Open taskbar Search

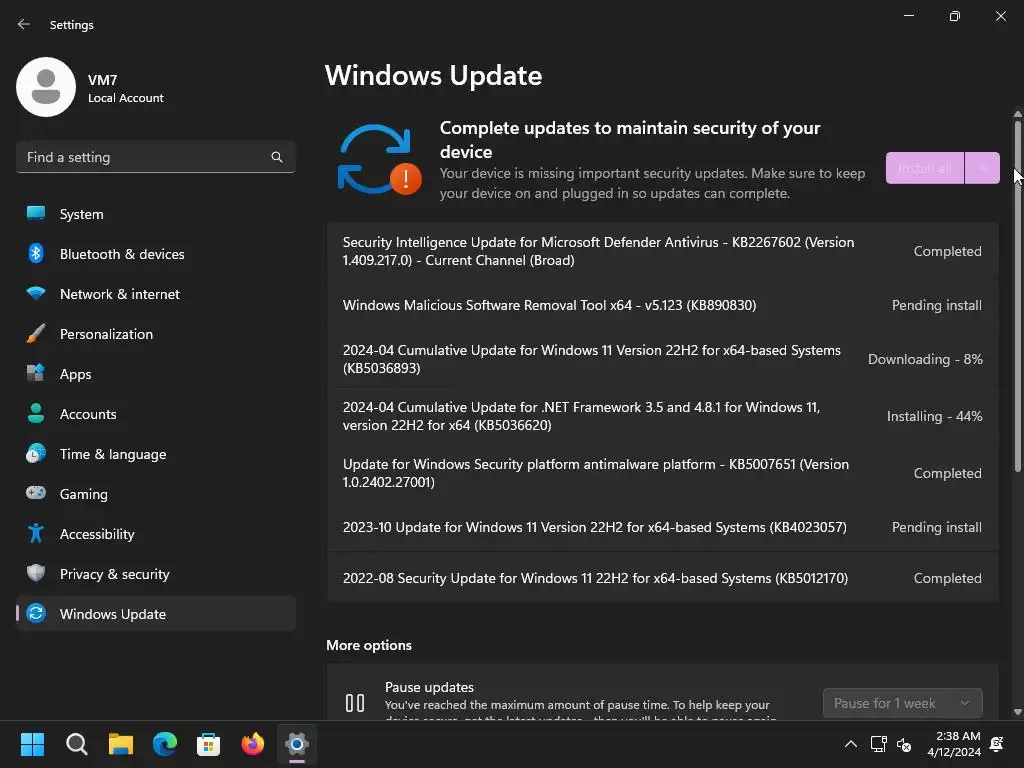click(x=76, y=744)
